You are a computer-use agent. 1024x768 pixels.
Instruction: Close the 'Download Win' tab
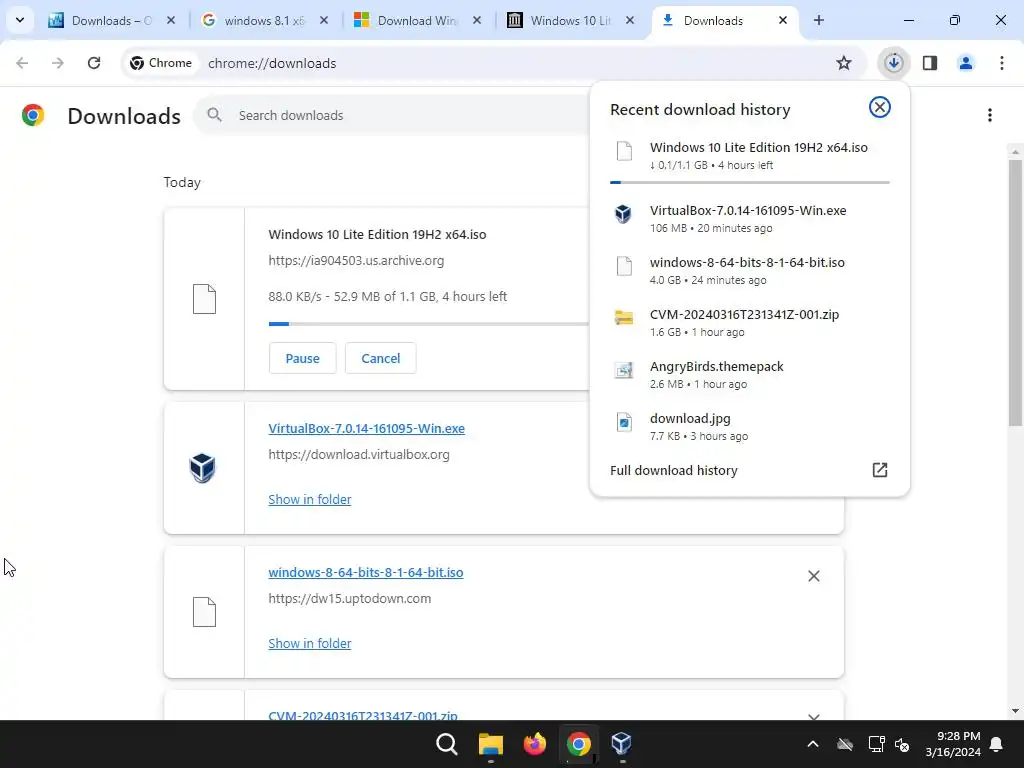click(x=477, y=20)
